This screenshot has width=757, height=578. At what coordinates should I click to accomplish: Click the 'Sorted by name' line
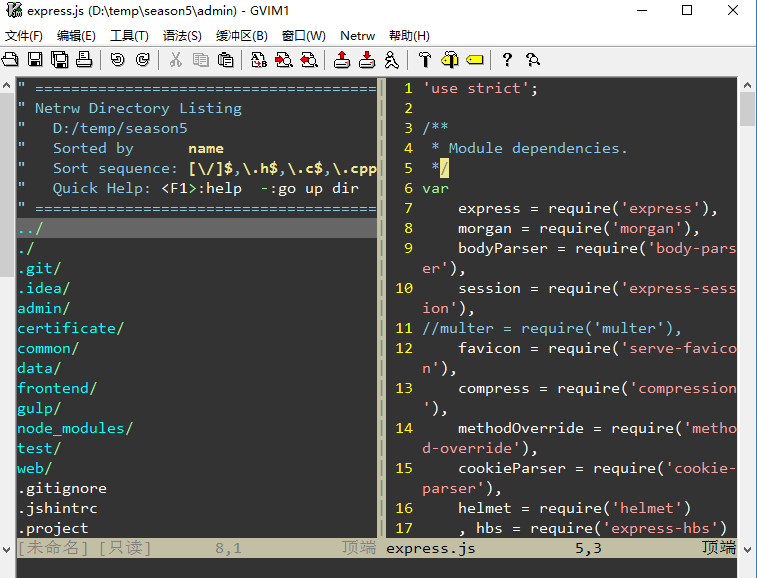138,148
